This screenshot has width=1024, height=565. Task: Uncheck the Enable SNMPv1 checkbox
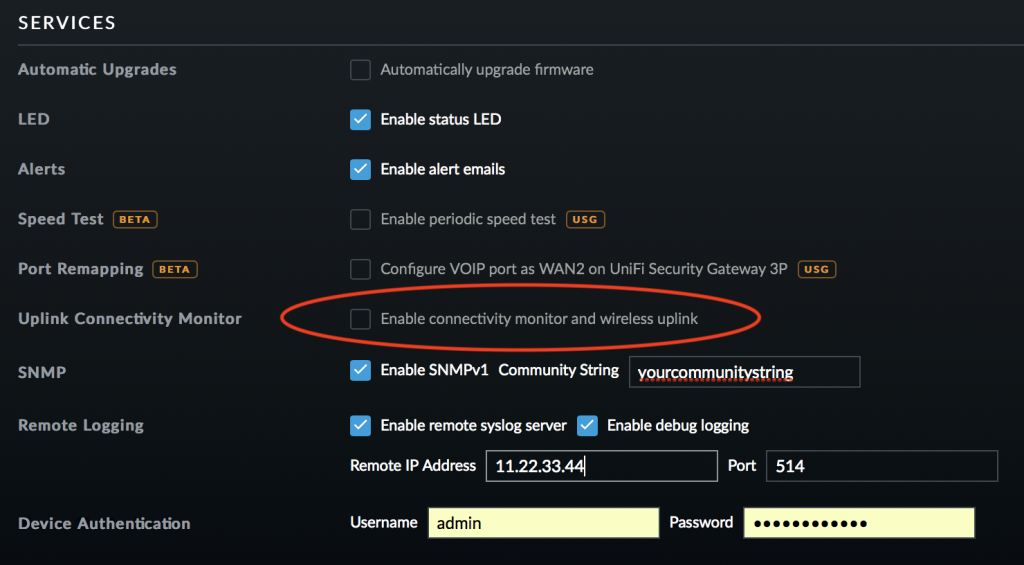360,370
